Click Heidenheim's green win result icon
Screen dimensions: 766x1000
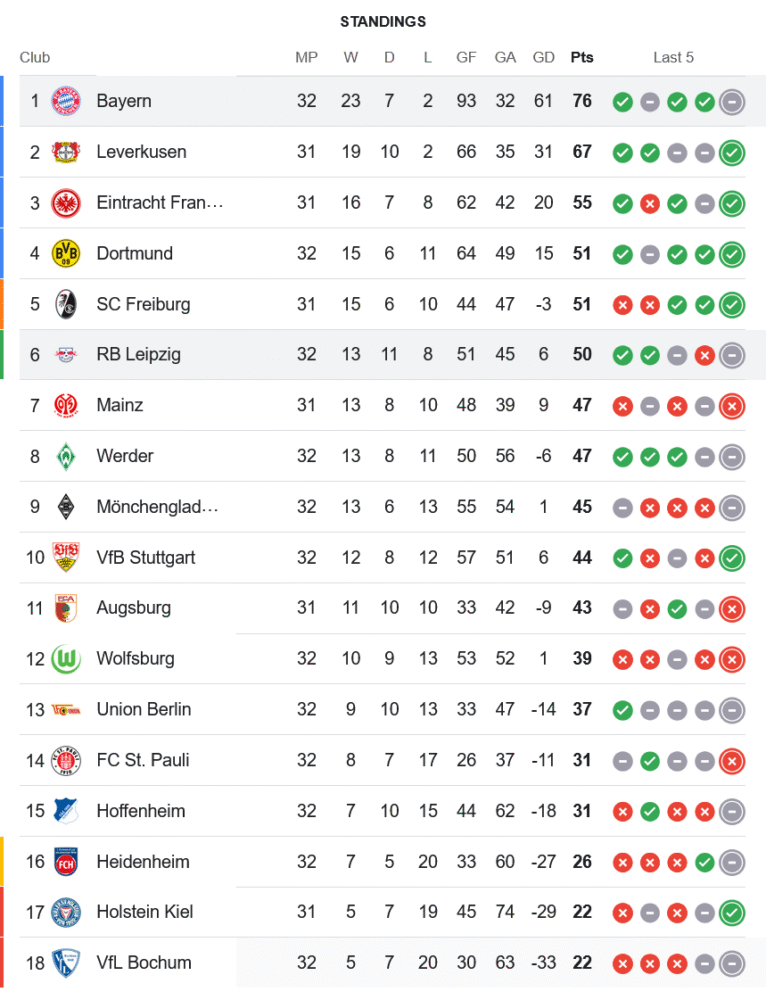[705, 861]
